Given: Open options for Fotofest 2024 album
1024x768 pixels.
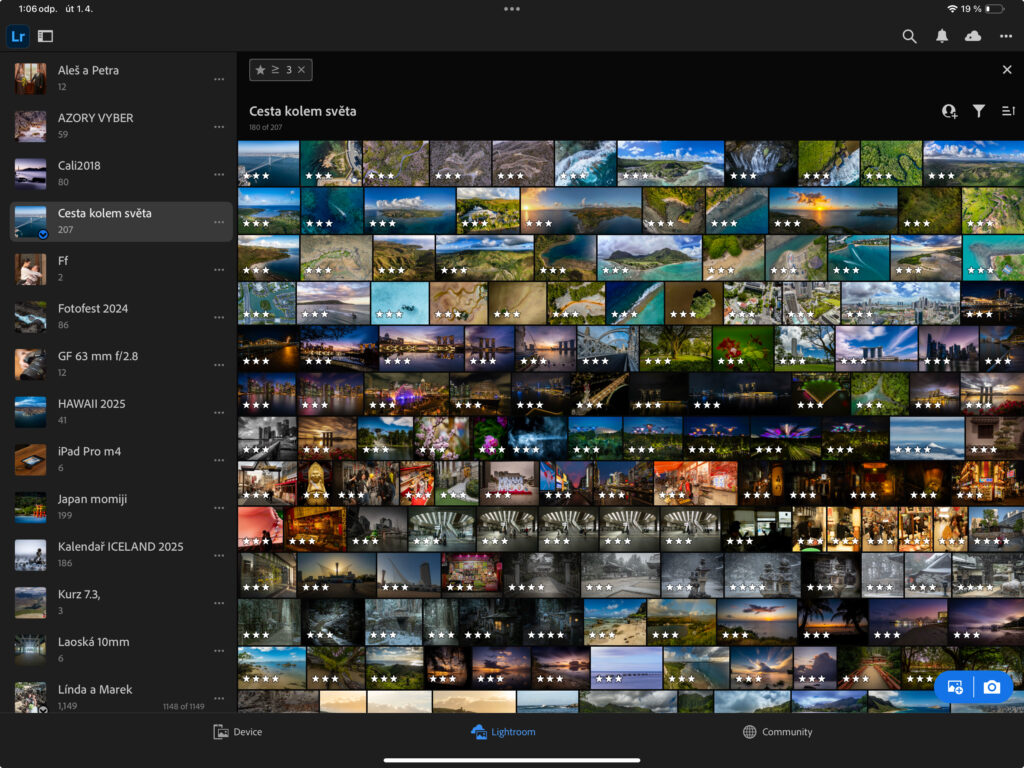Looking at the screenshot, I should (219, 317).
